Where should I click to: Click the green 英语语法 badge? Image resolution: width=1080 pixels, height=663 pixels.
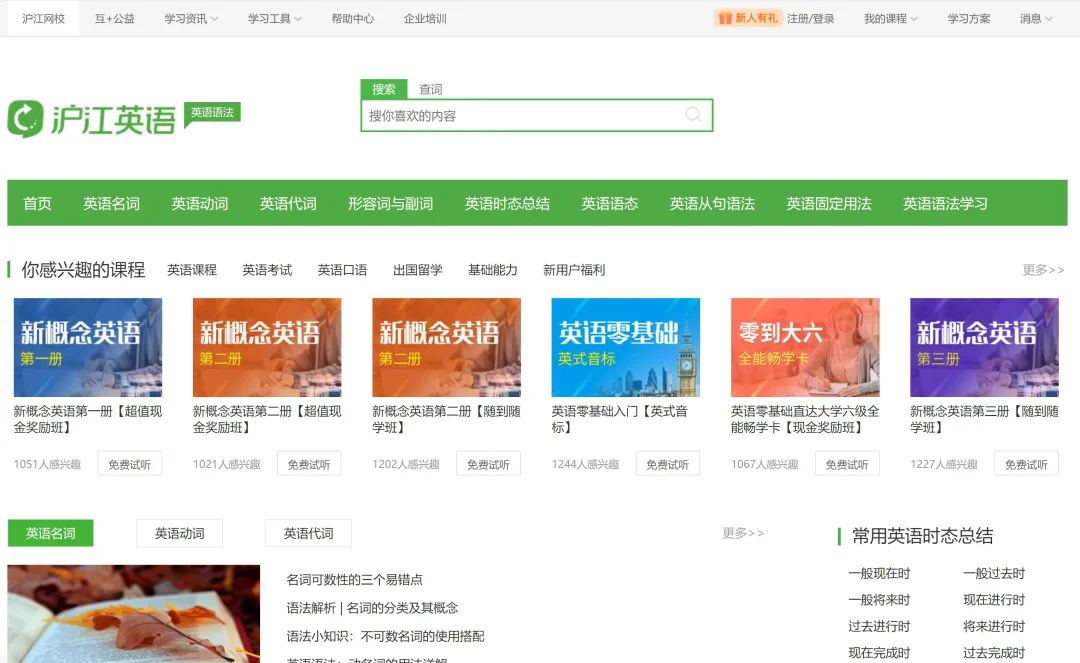tap(212, 113)
